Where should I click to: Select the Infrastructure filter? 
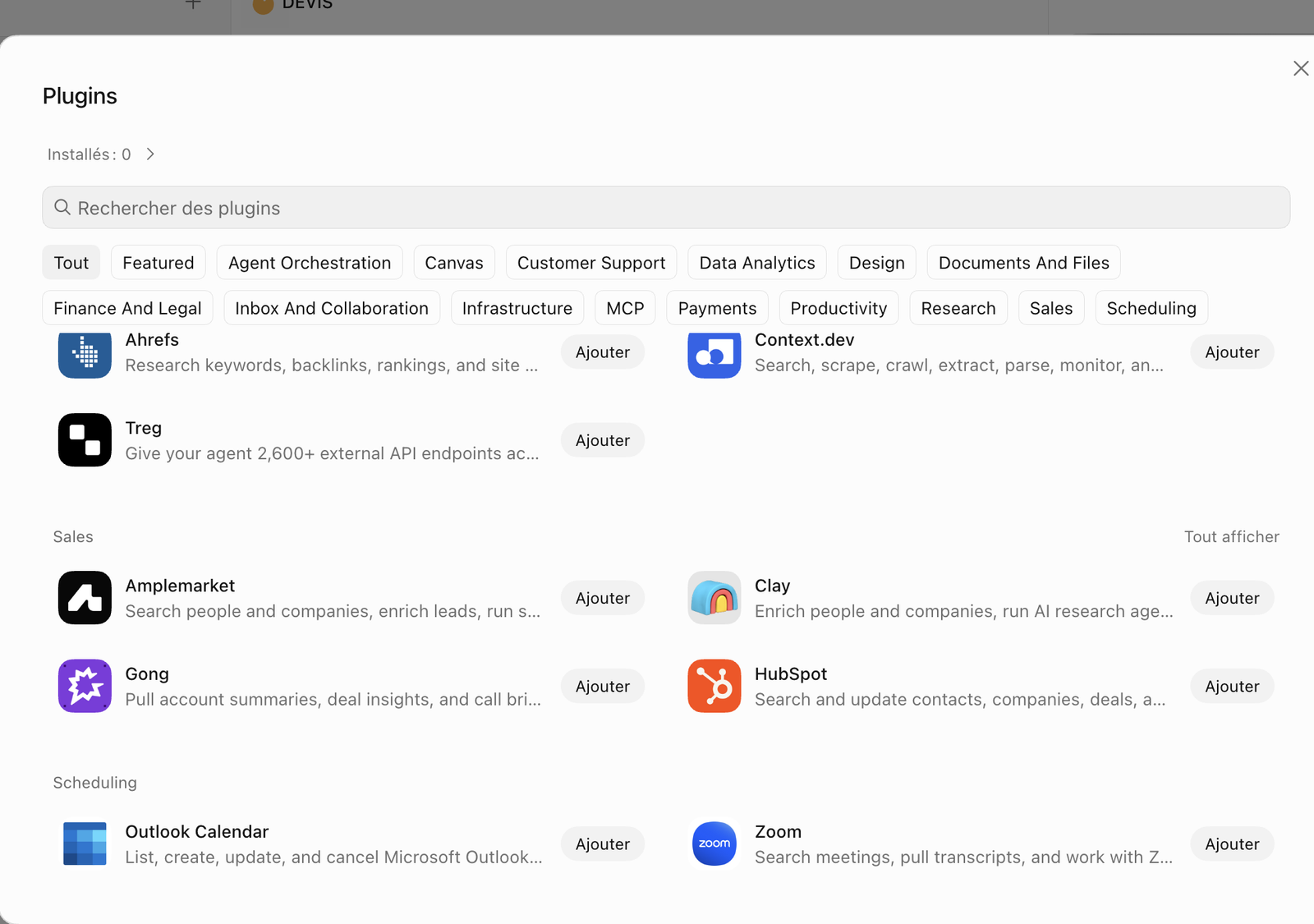click(x=517, y=308)
